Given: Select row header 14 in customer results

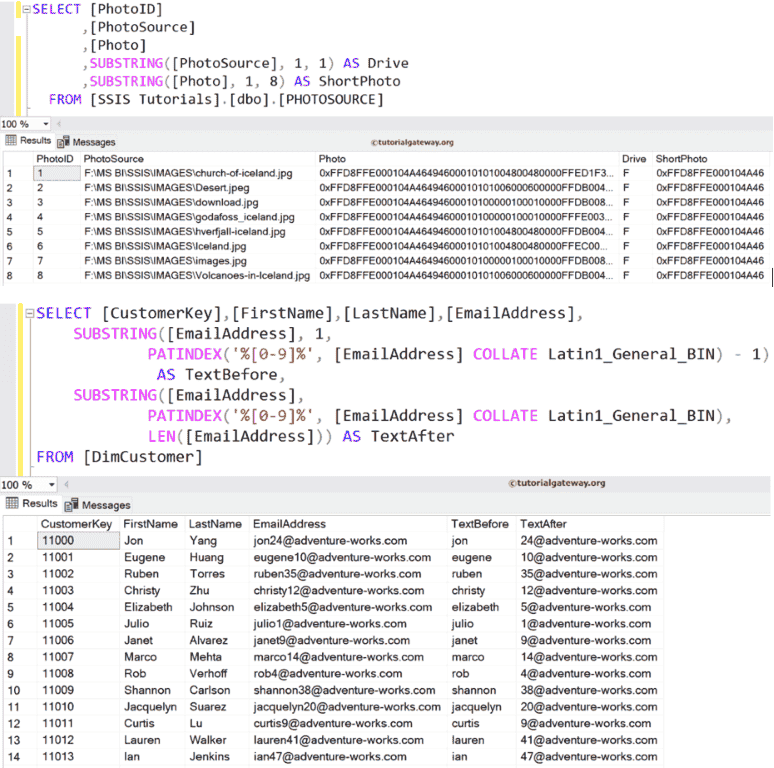Looking at the screenshot, I should coord(20,757).
